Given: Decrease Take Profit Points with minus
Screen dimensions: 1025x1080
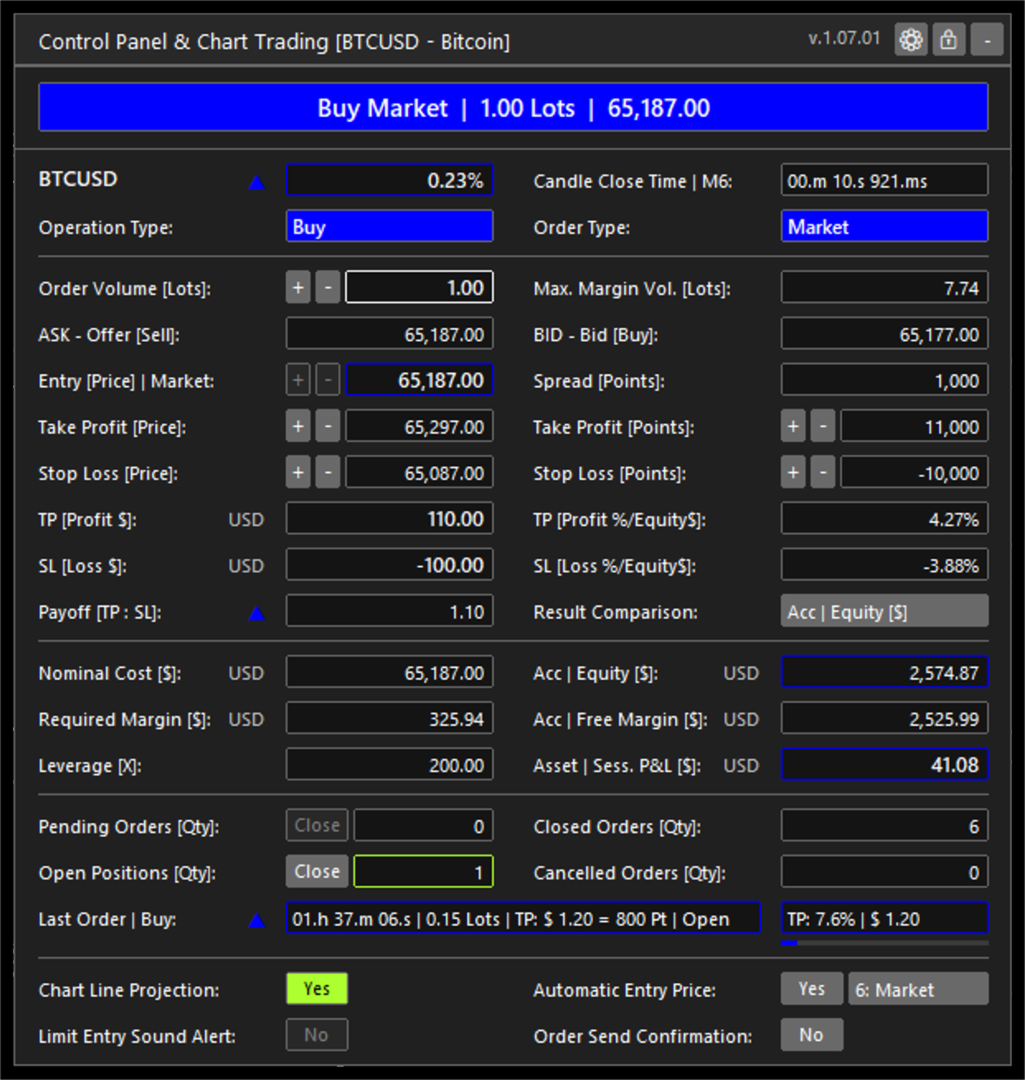Looking at the screenshot, I should 822,426.
